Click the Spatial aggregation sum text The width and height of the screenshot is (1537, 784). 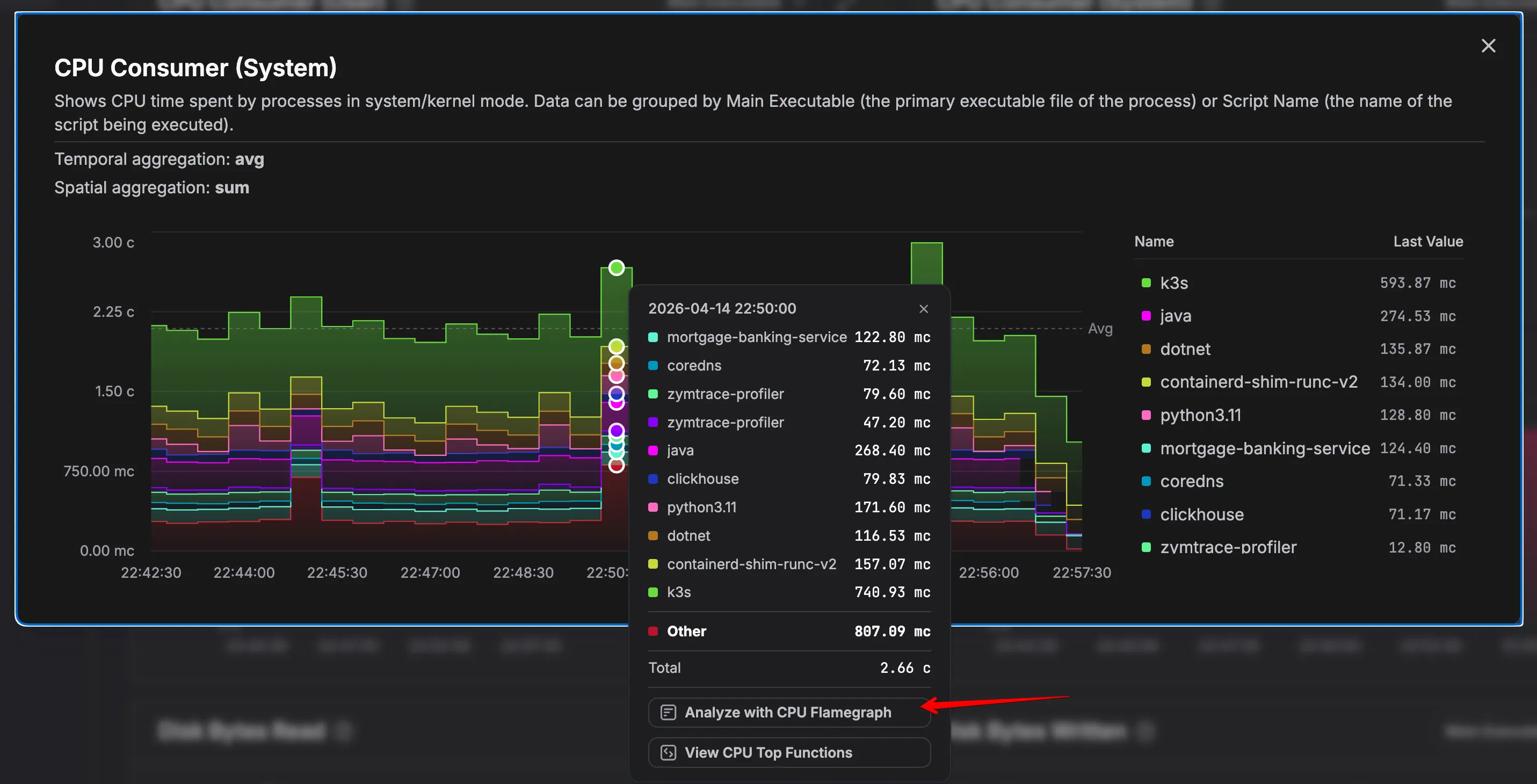[x=151, y=187]
